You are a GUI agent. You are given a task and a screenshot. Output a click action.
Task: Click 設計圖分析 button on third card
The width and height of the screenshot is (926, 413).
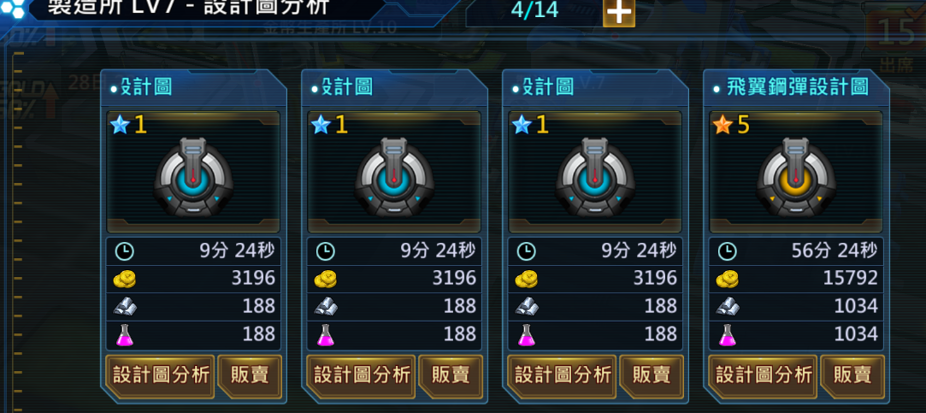pyautogui.click(x=562, y=376)
